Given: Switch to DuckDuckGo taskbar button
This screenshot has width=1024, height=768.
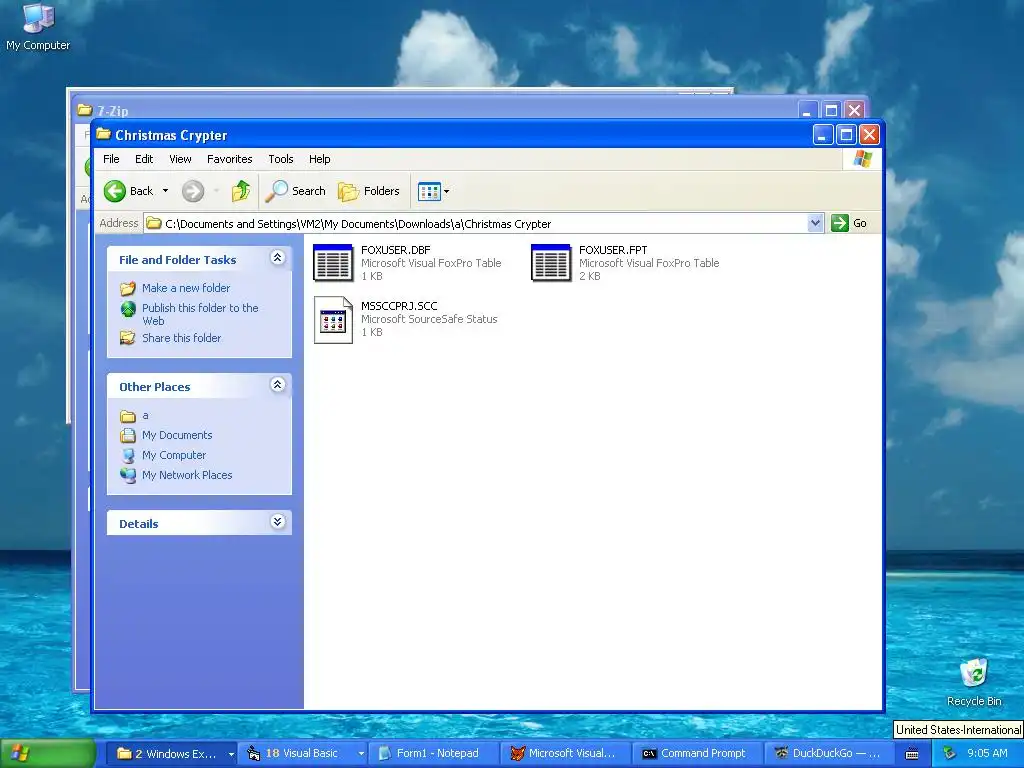Looking at the screenshot, I should click(x=828, y=753).
